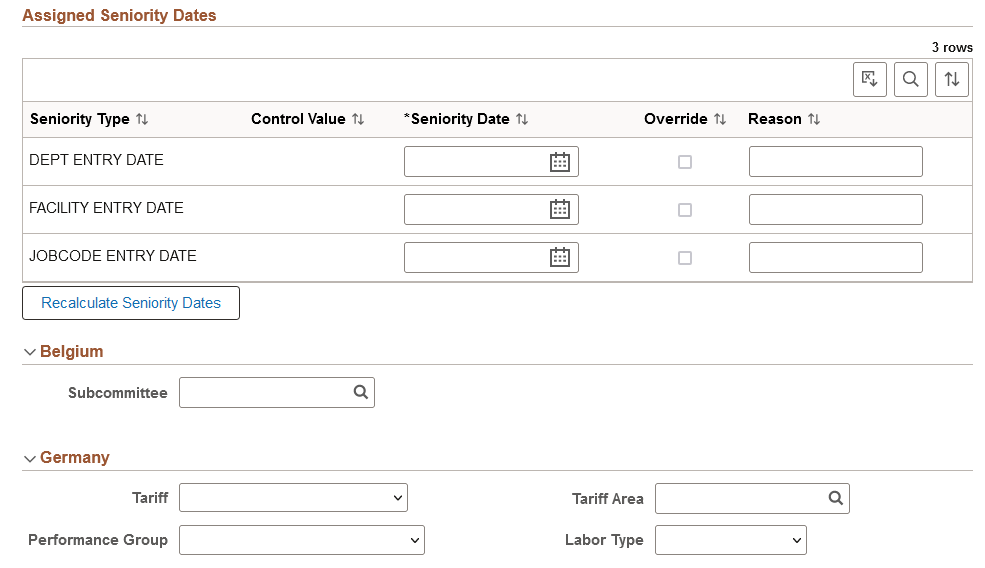Image resolution: width=985 pixels, height=568 pixels.
Task: Collapse the Belgium section
Action: point(30,352)
